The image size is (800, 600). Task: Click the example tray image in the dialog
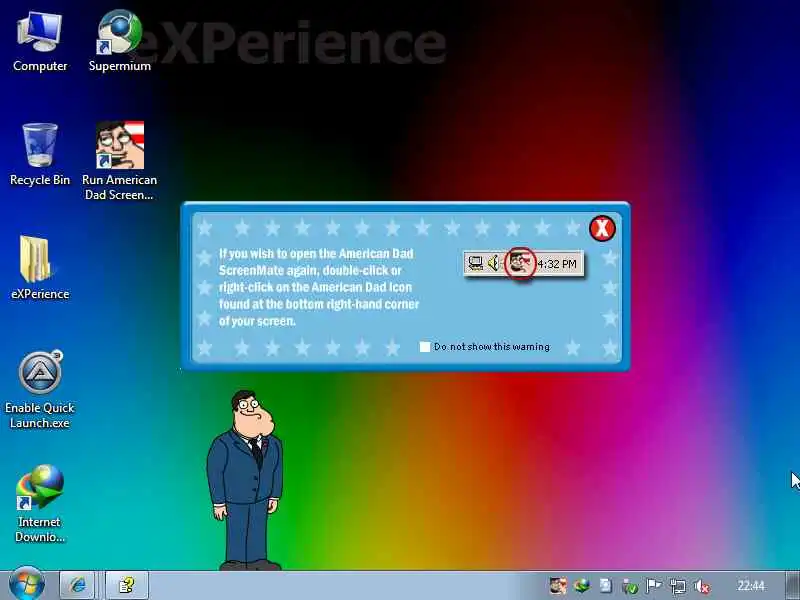pos(523,263)
